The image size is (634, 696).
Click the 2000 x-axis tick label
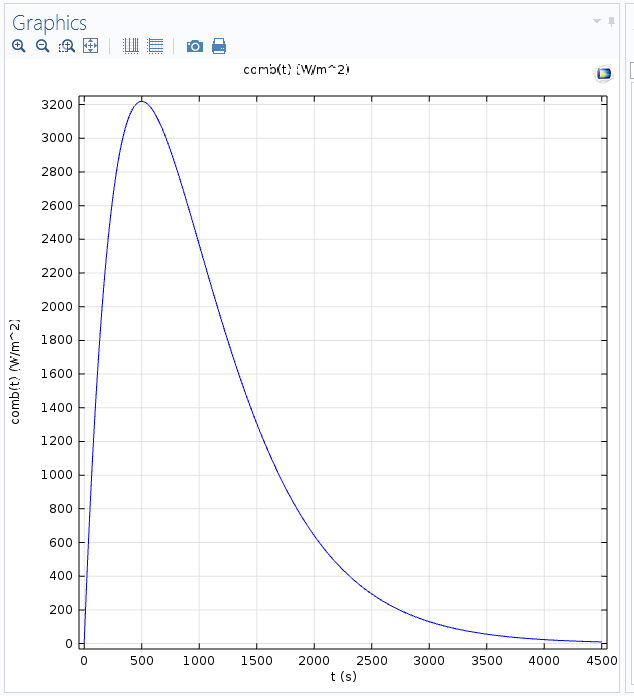pyautogui.click(x=314, y=661)
